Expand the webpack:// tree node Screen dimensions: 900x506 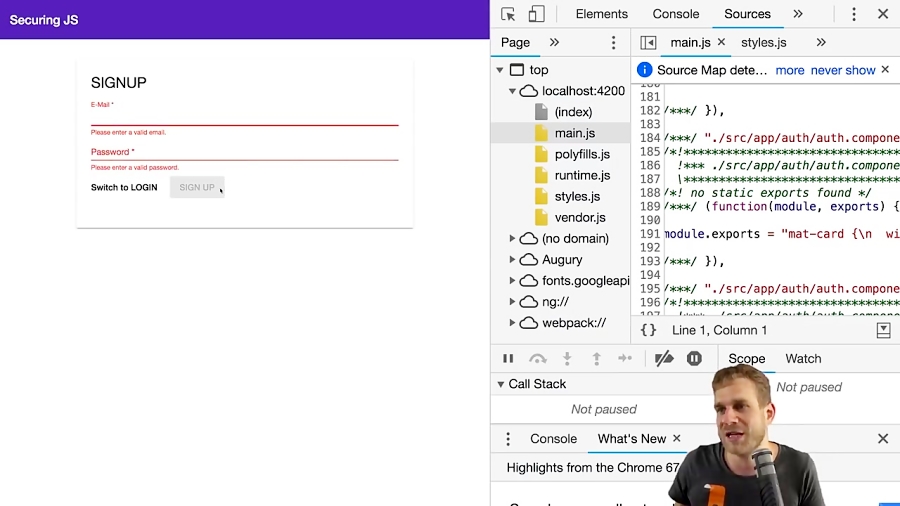(x=512, y=322)
